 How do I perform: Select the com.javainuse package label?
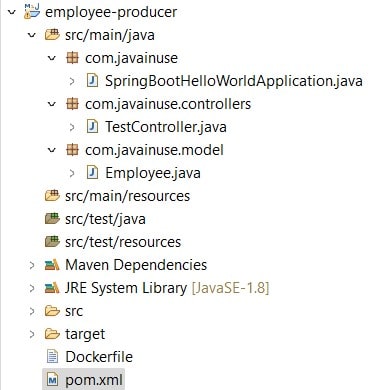(131, 58)
